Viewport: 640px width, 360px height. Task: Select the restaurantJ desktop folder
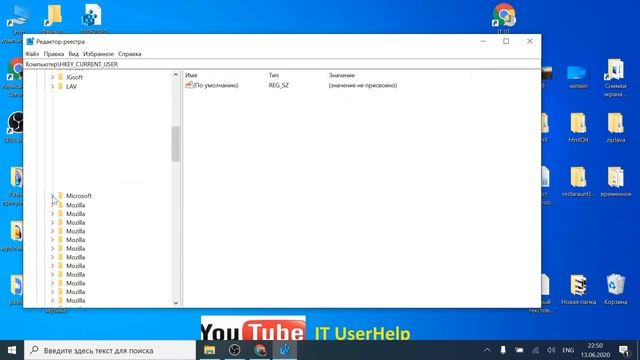(578, 182)
